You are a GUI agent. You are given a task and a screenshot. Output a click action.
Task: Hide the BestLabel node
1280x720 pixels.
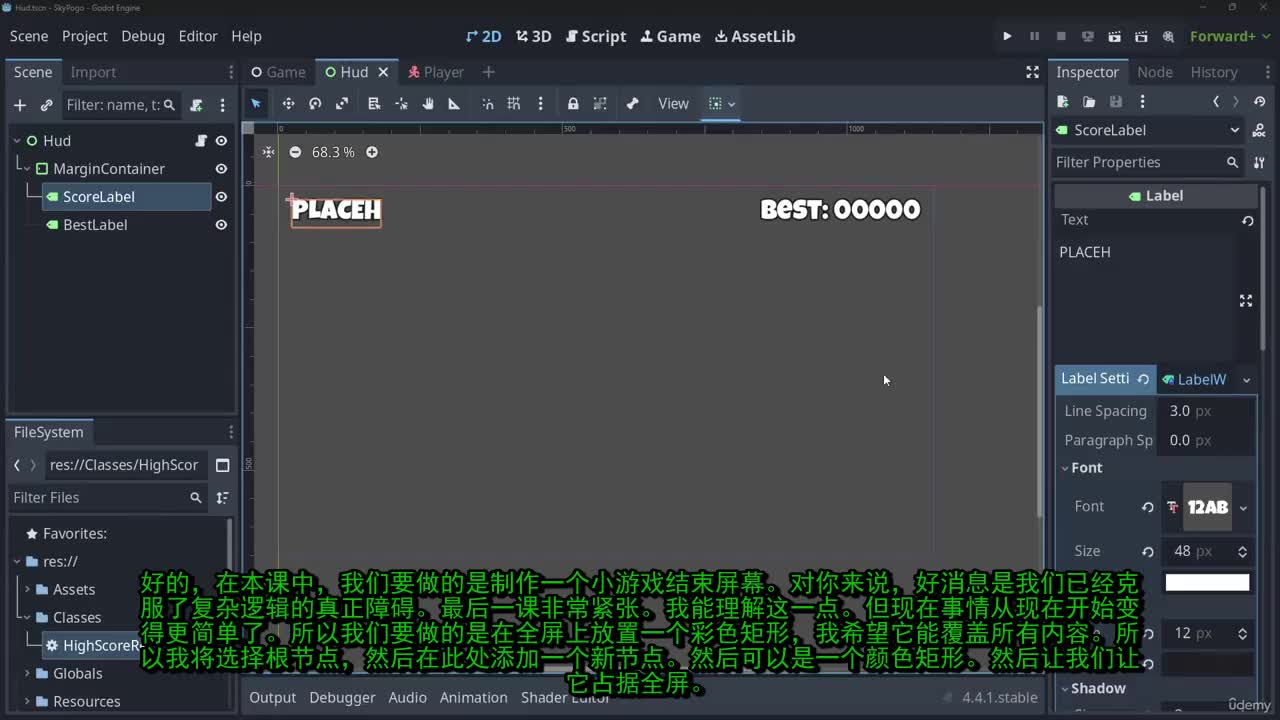point(221,225)
